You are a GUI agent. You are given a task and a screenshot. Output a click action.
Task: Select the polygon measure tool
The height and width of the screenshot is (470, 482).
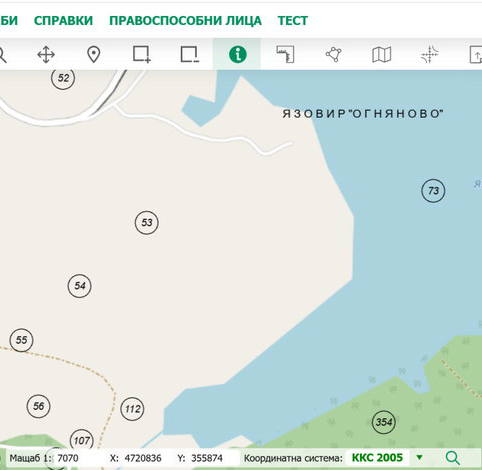333,54
